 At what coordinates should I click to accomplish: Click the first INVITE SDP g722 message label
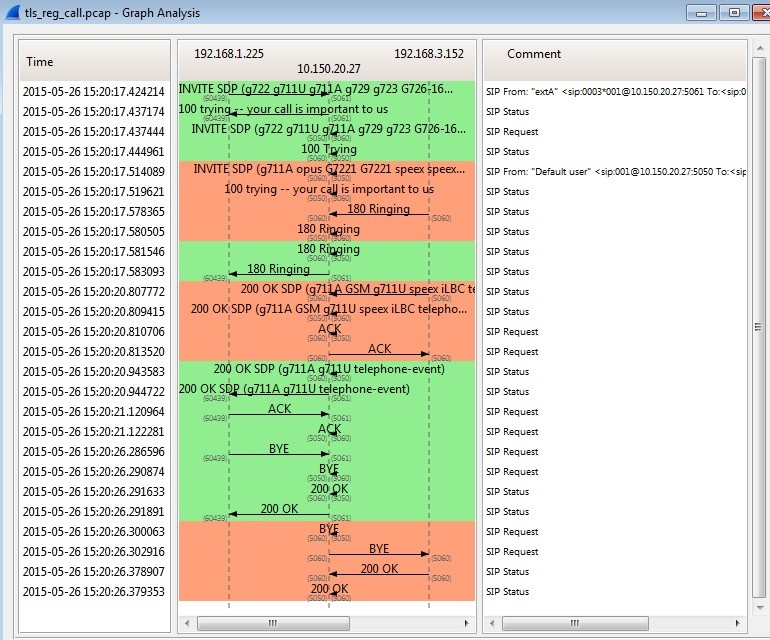click(316, 89)
